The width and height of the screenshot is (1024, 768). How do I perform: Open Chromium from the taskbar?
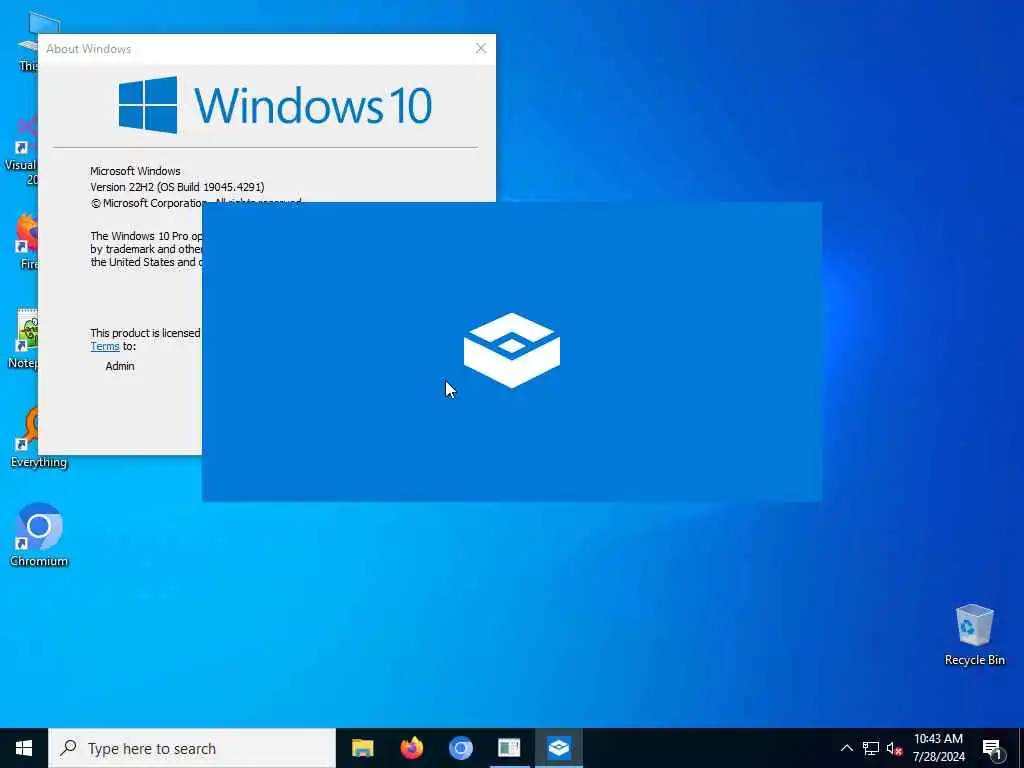[x=460, y=748]
